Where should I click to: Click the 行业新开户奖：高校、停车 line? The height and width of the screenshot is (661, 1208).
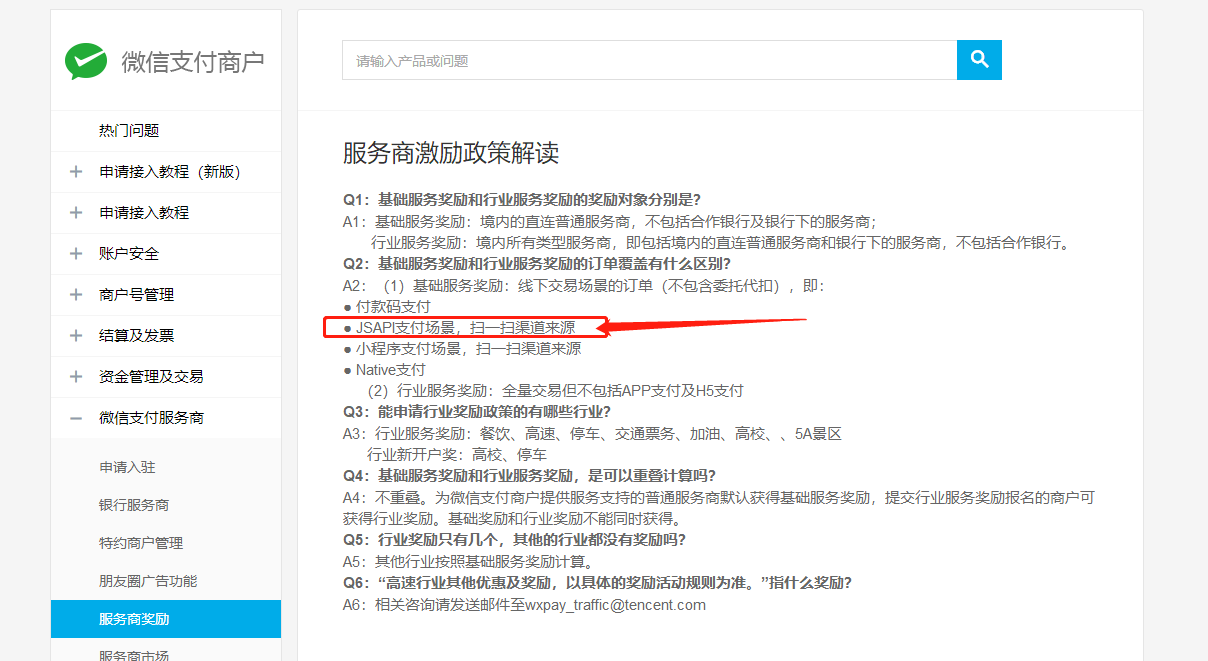[457, 454]
